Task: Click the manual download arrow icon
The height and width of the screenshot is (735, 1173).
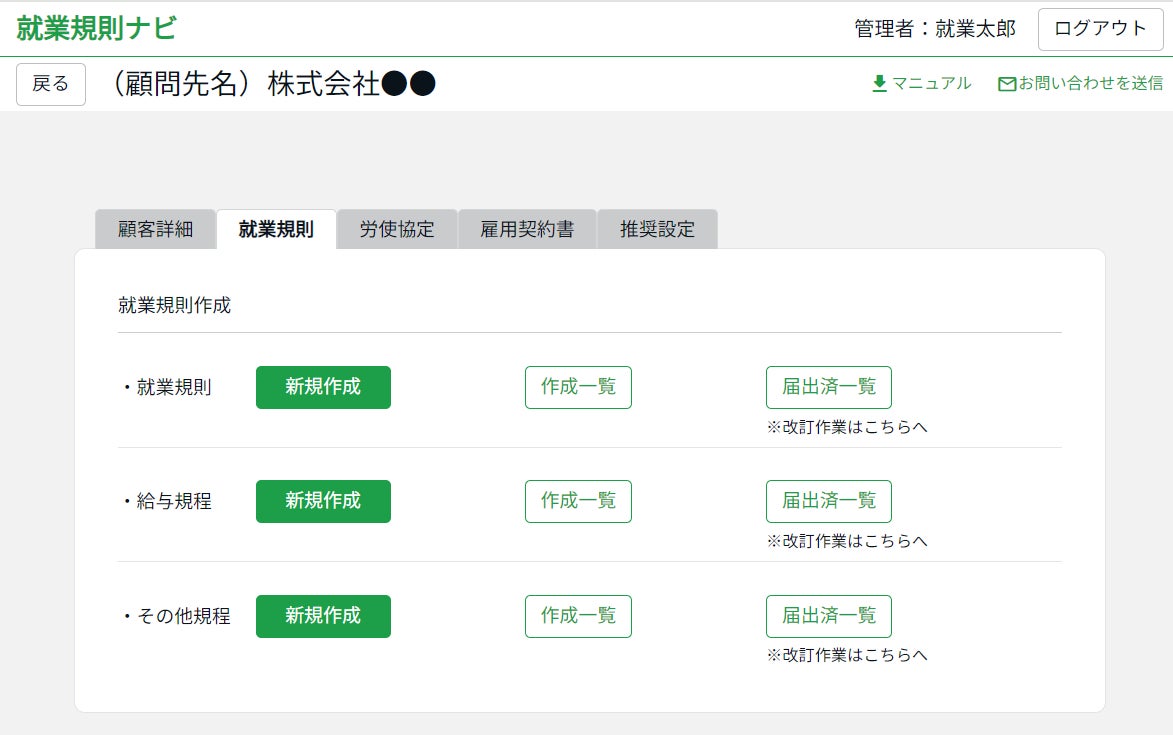Action: [880, 84]
